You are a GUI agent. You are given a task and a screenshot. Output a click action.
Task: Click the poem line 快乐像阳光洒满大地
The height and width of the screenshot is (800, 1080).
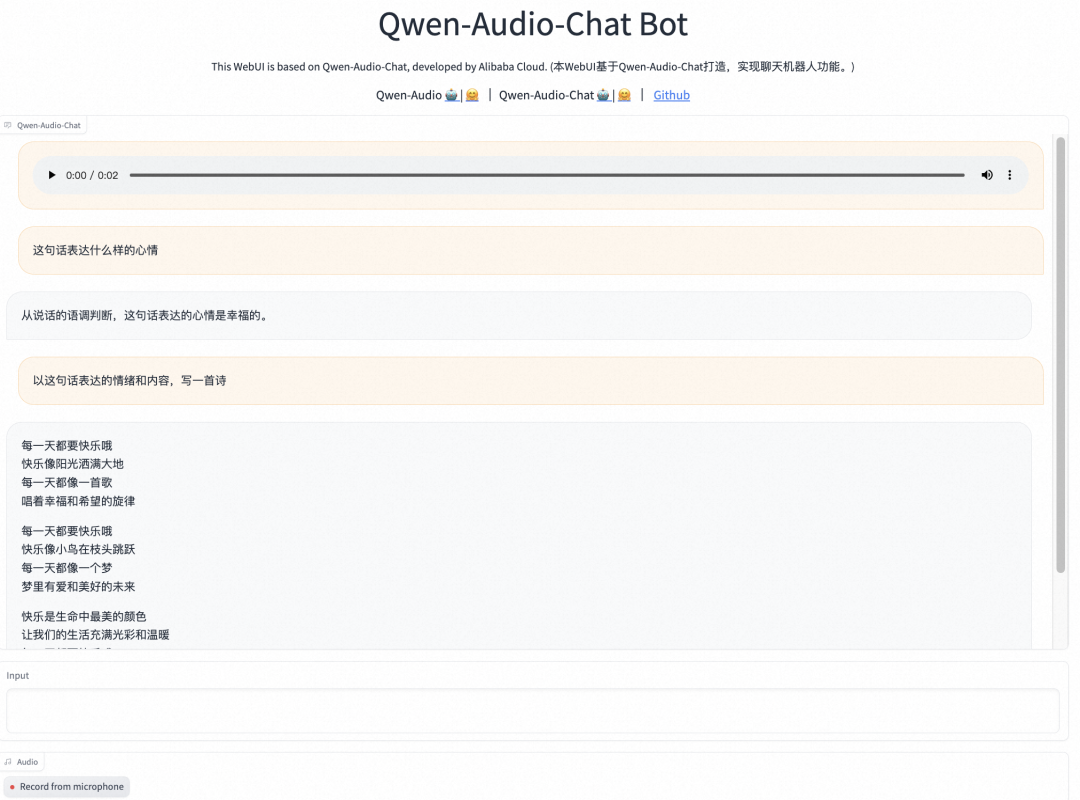pyautogui.click(x=72, y=464)
